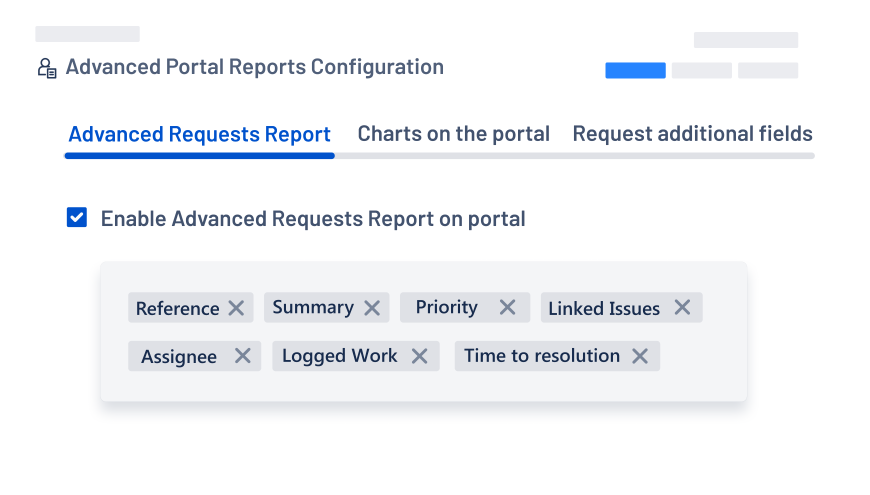Click the portal reports configuration icon

click(x=47, y=68)
